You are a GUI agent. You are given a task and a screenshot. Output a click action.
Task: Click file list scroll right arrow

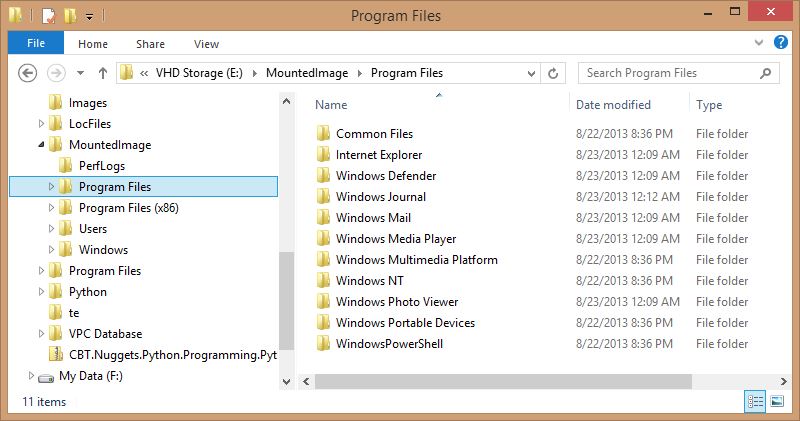tap(784, 381)
